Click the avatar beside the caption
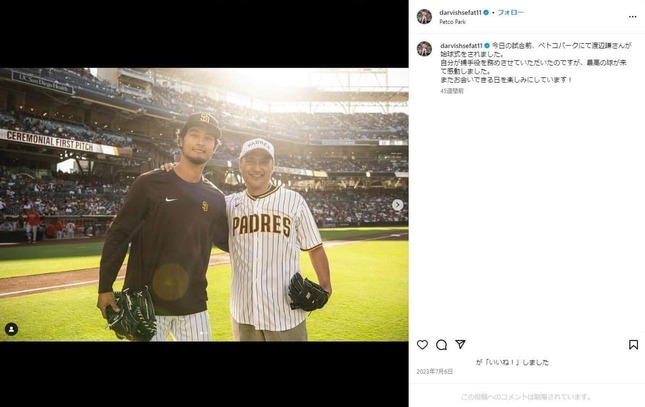 tap(424, 48)
